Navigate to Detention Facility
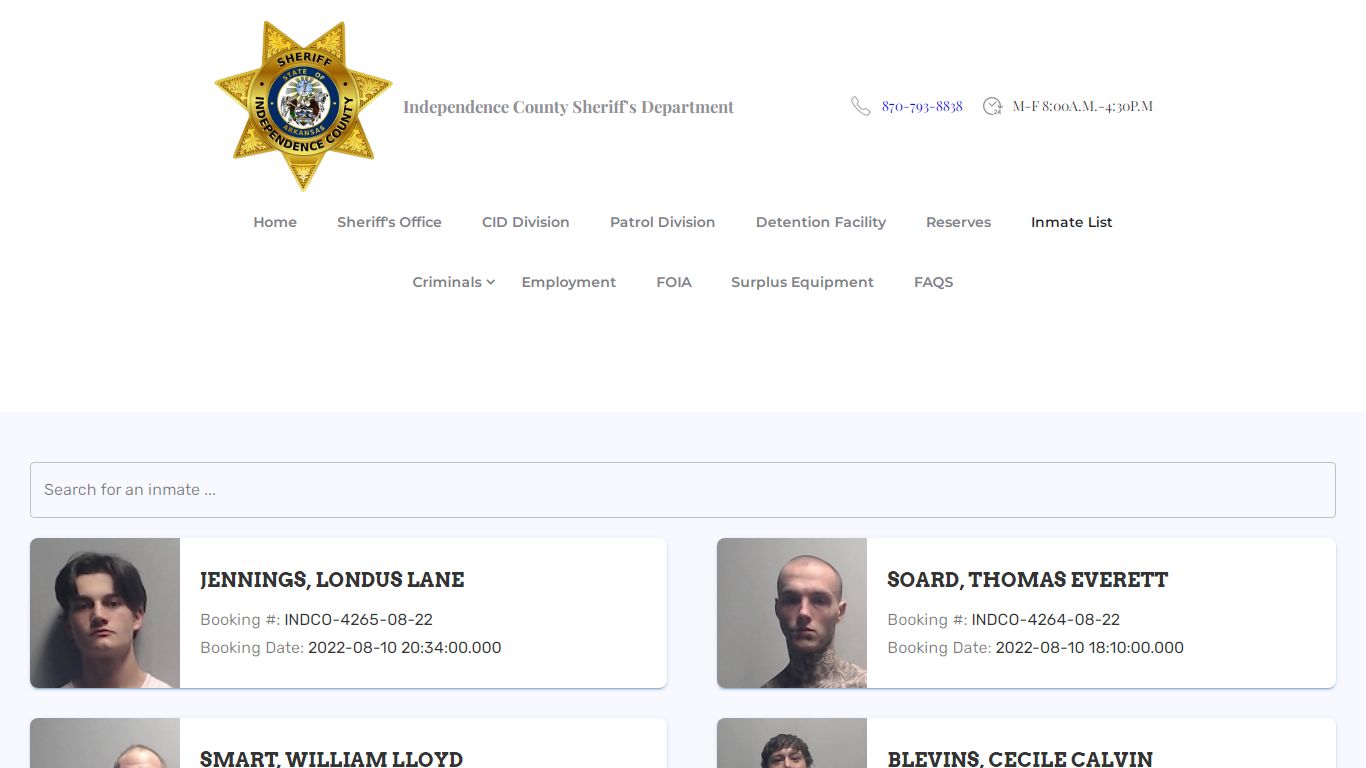Screen dimensions: 1366x768 pos(821,222)
